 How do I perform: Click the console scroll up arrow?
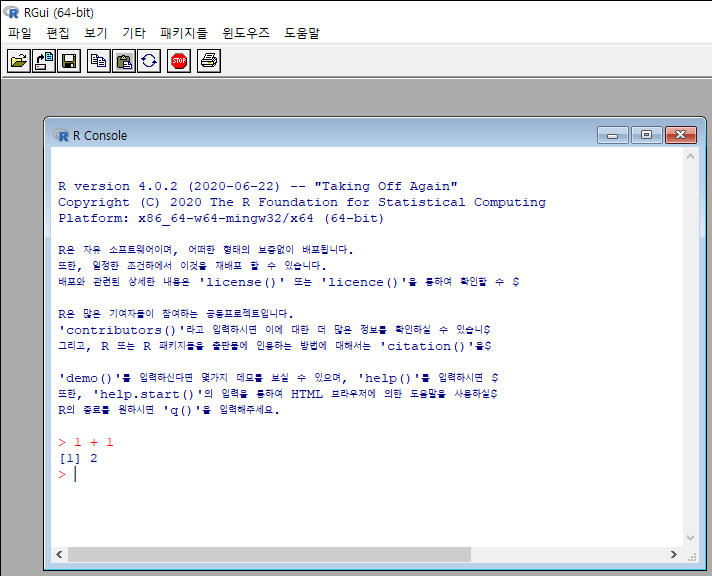(691, 156)
